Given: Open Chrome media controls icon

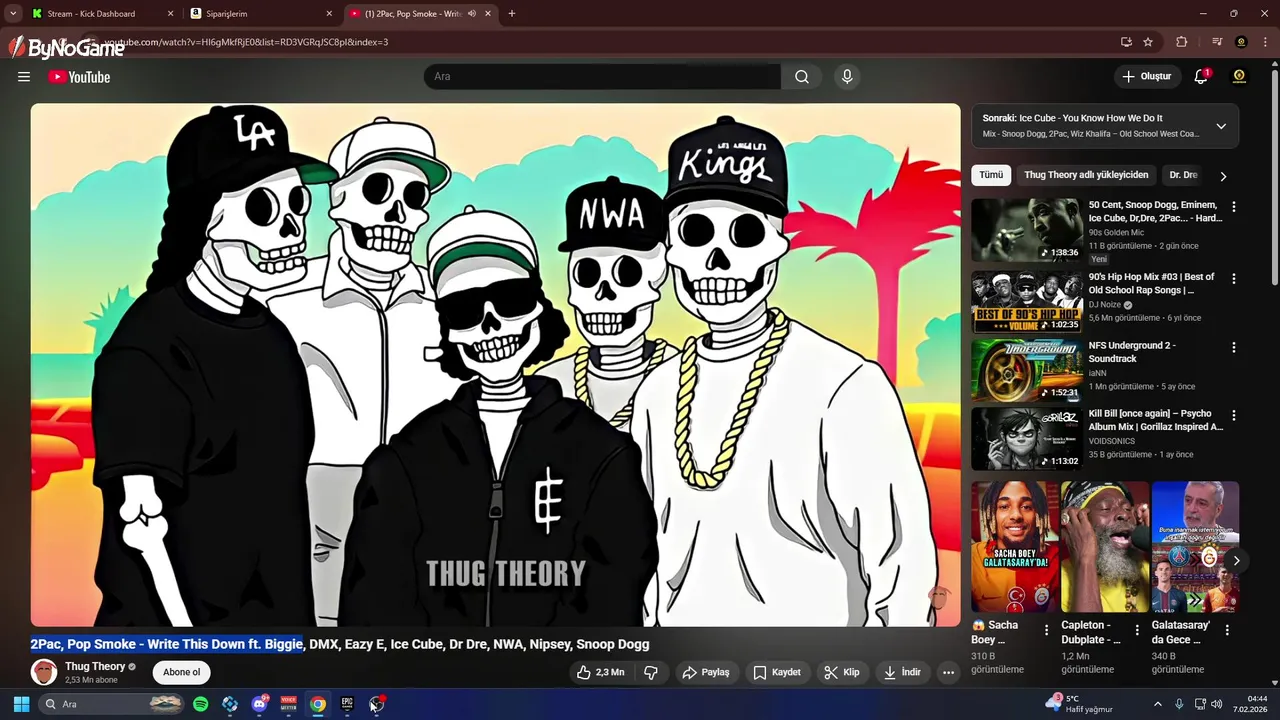Looking at the screenshot, I should pos(1217,42).
